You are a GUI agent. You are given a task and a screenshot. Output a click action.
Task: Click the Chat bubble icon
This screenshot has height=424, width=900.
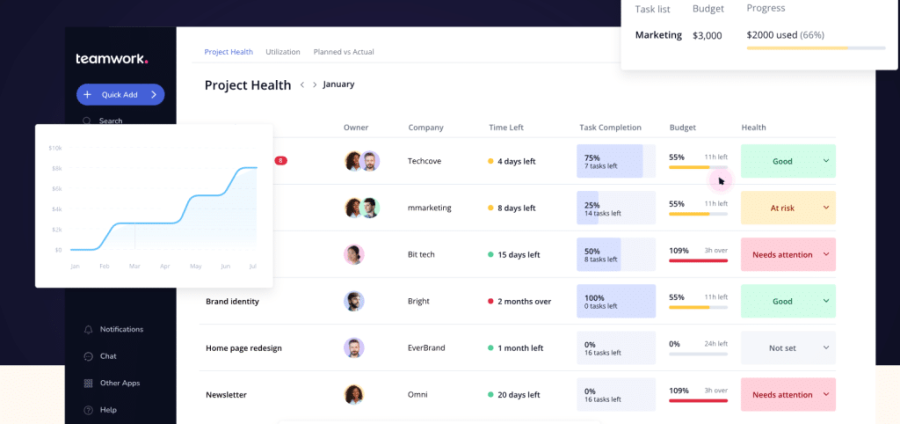click(88, 356)
